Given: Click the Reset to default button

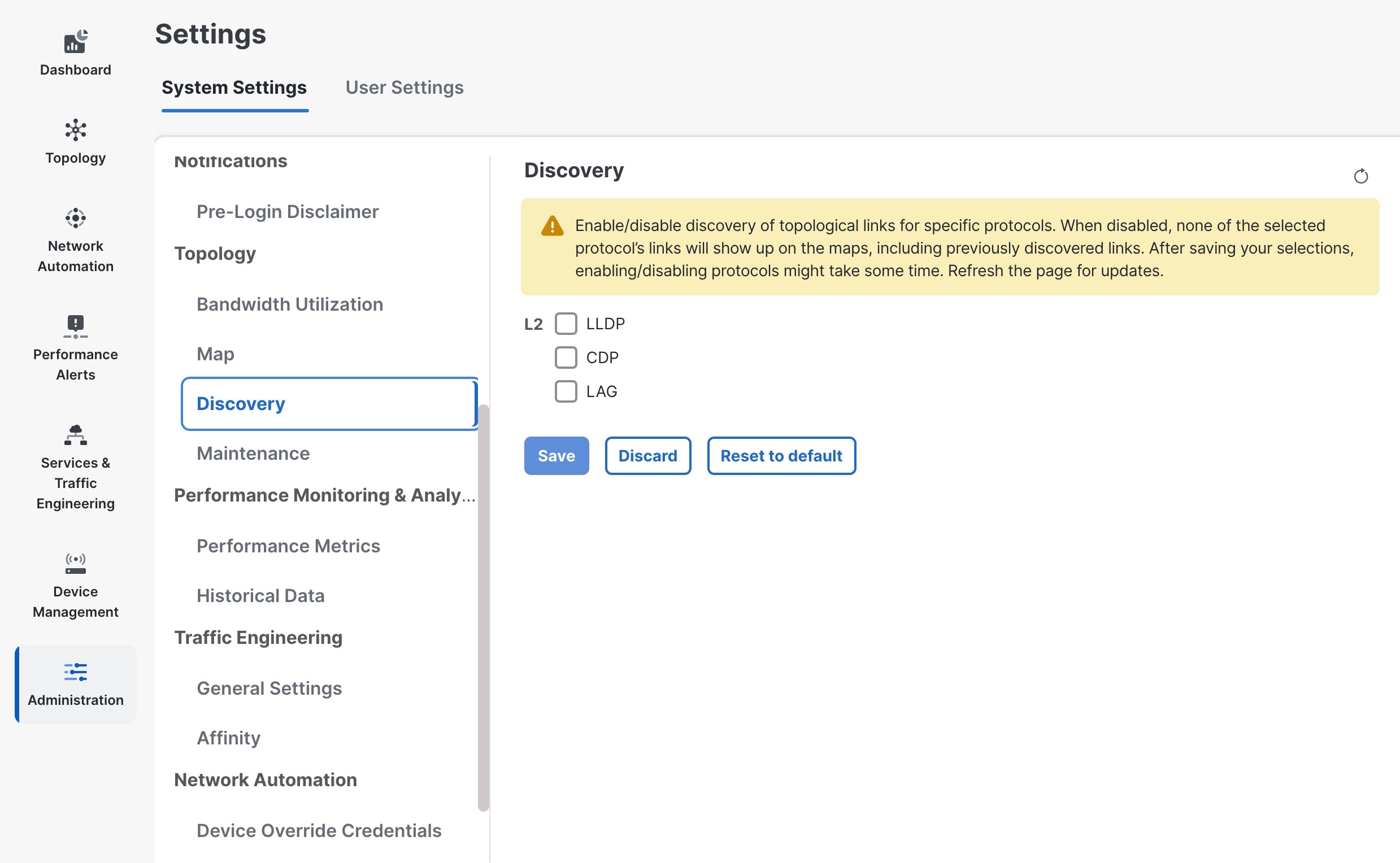Looking at the screenshot, I should point(781,455).
